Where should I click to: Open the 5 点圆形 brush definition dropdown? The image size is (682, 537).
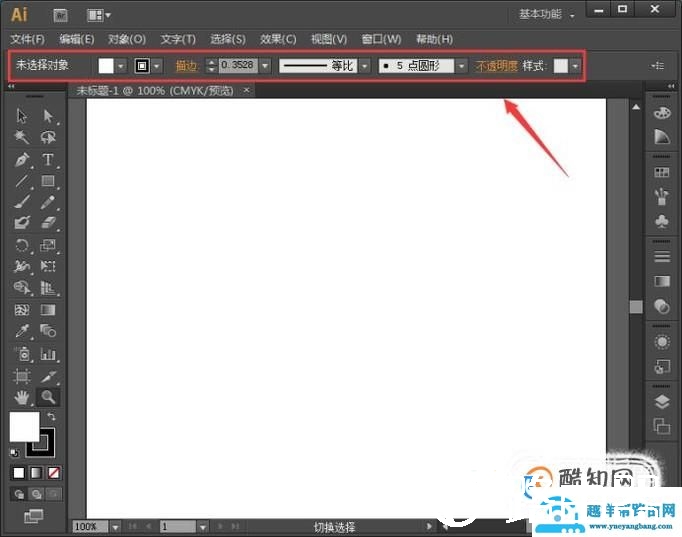click(x=461, y=66)
